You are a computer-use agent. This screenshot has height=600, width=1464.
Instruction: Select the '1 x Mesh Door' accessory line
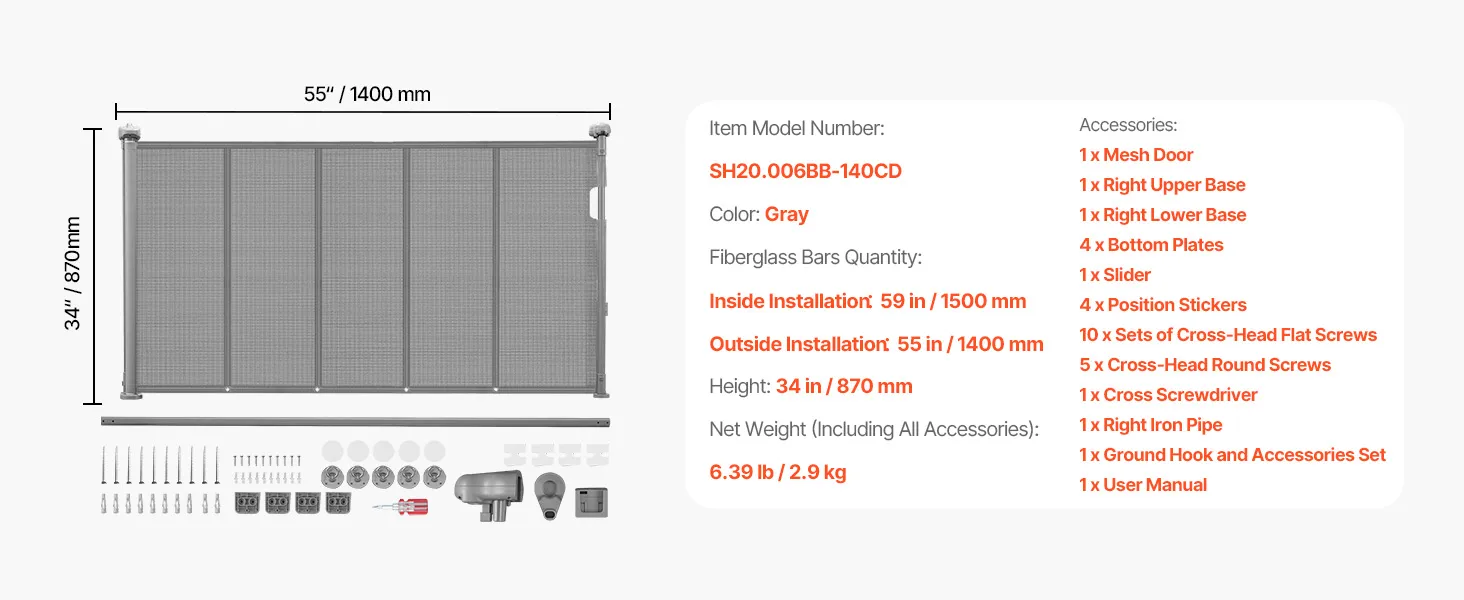pos(1136,155)
